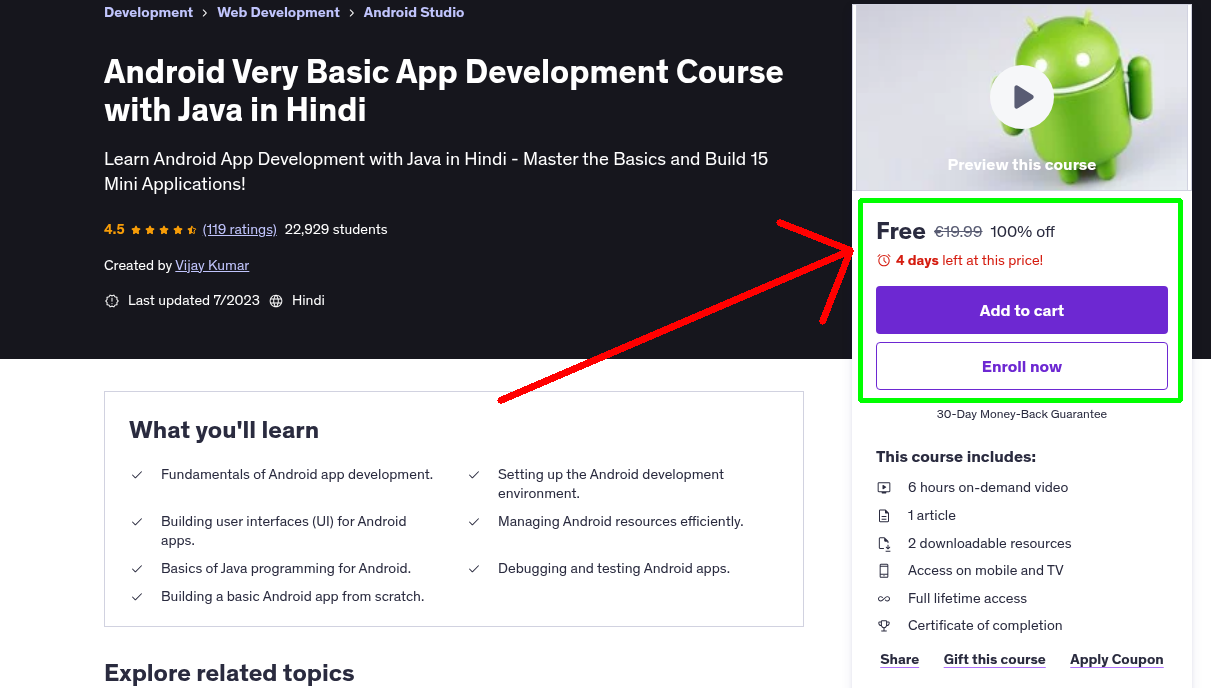Open the Web Development breadcrumb
The height and width of the screenshot is (688, 1211).
pyautogui.click(x=278, y=12)
